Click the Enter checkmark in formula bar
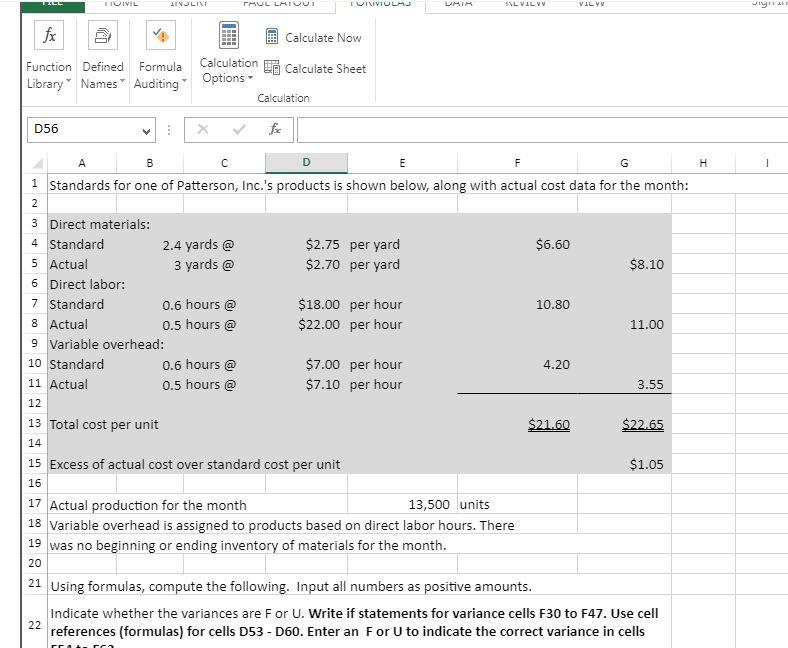788x648 pixels. 239,130
